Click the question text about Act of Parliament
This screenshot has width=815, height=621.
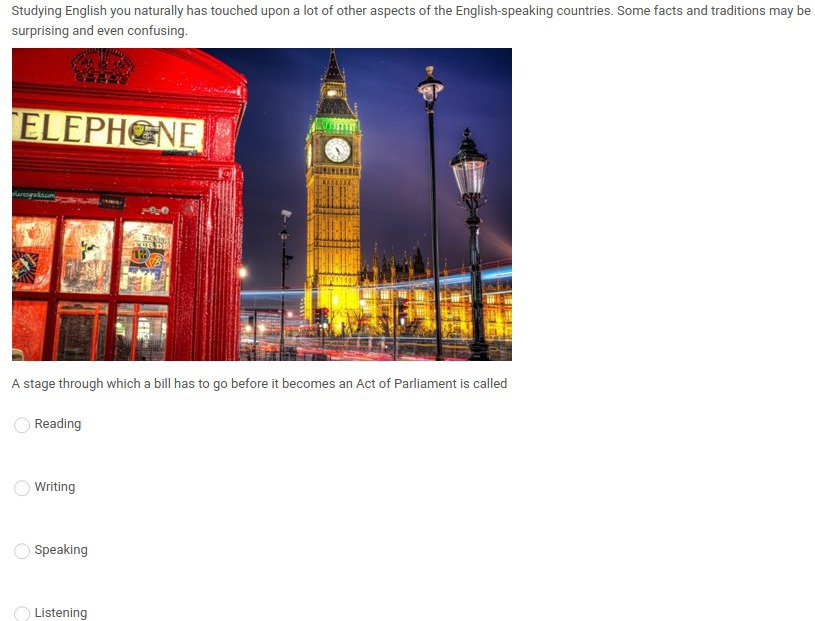[259, 384]
